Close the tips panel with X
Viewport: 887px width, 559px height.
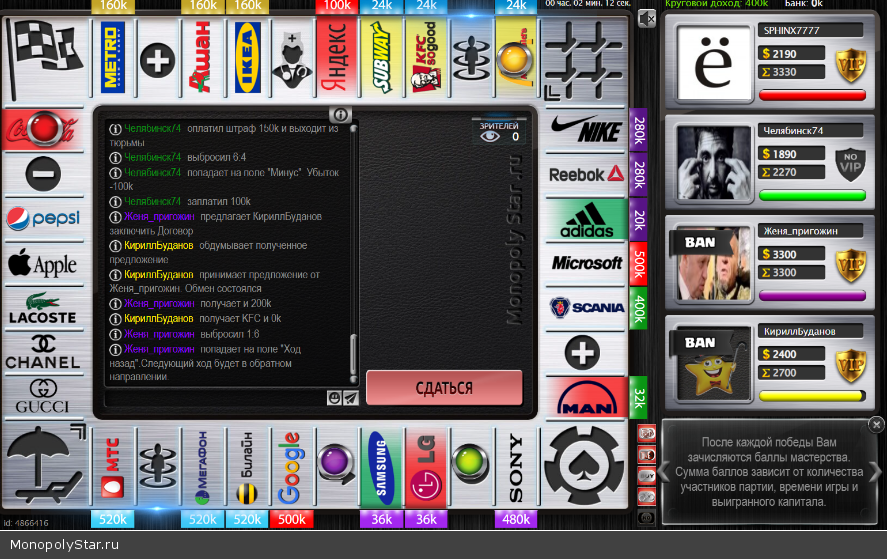pyautogui.click(x=876, y=424)
